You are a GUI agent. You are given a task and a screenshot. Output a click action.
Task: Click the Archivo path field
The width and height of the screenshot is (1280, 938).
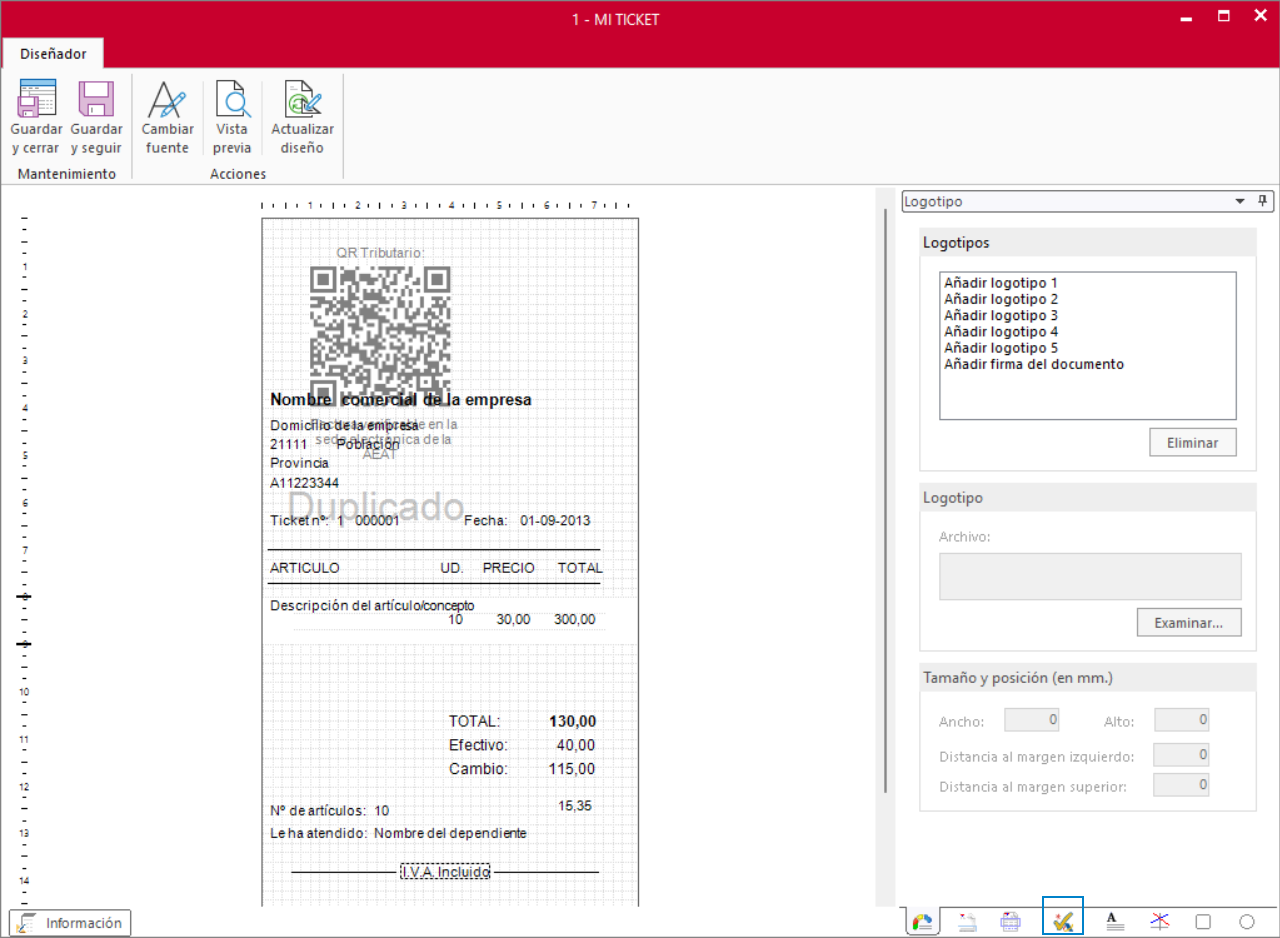(x=1090, y=577)
